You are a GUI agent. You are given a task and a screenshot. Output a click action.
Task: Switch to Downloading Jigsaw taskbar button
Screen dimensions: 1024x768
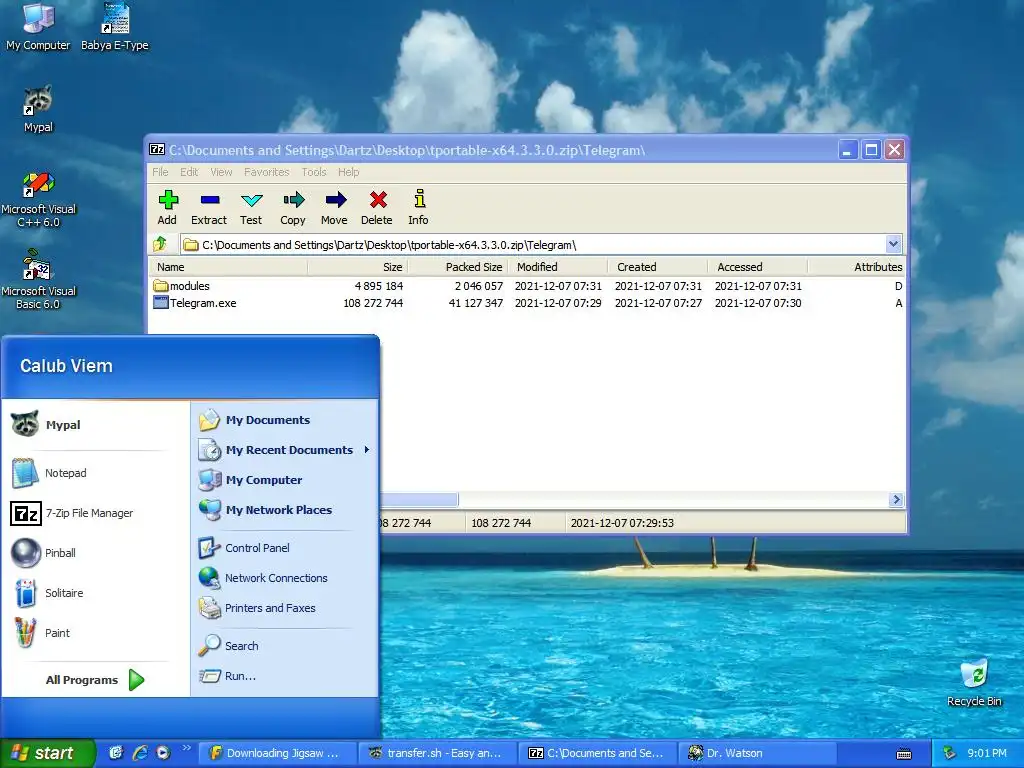(x=278, y=753)
